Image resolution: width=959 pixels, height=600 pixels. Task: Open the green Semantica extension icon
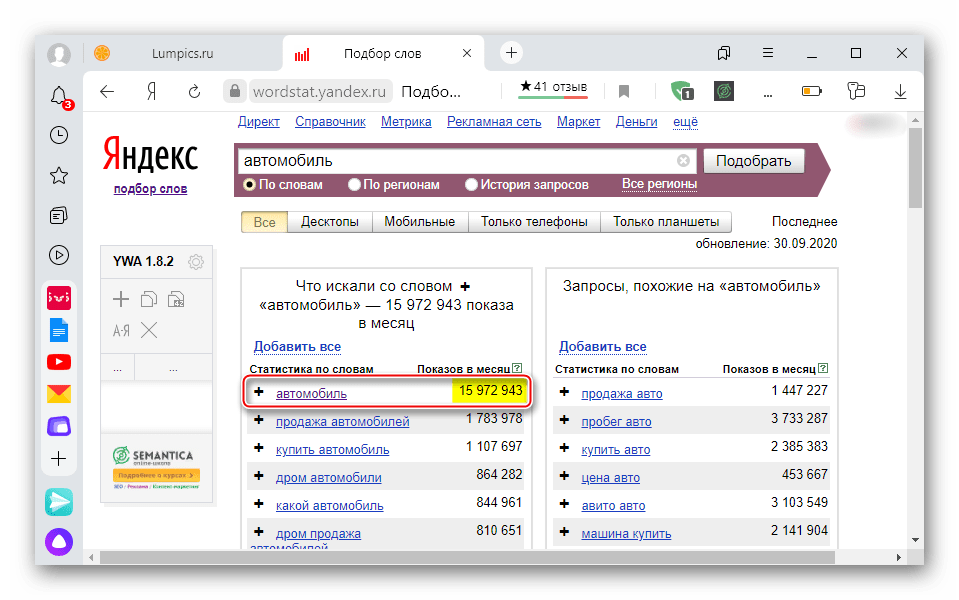(x=724, y=91)
